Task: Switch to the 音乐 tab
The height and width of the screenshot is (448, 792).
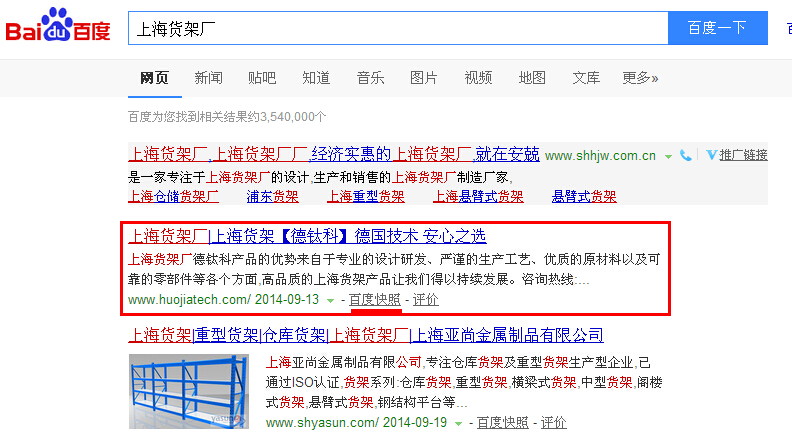Action: (370, 78)
